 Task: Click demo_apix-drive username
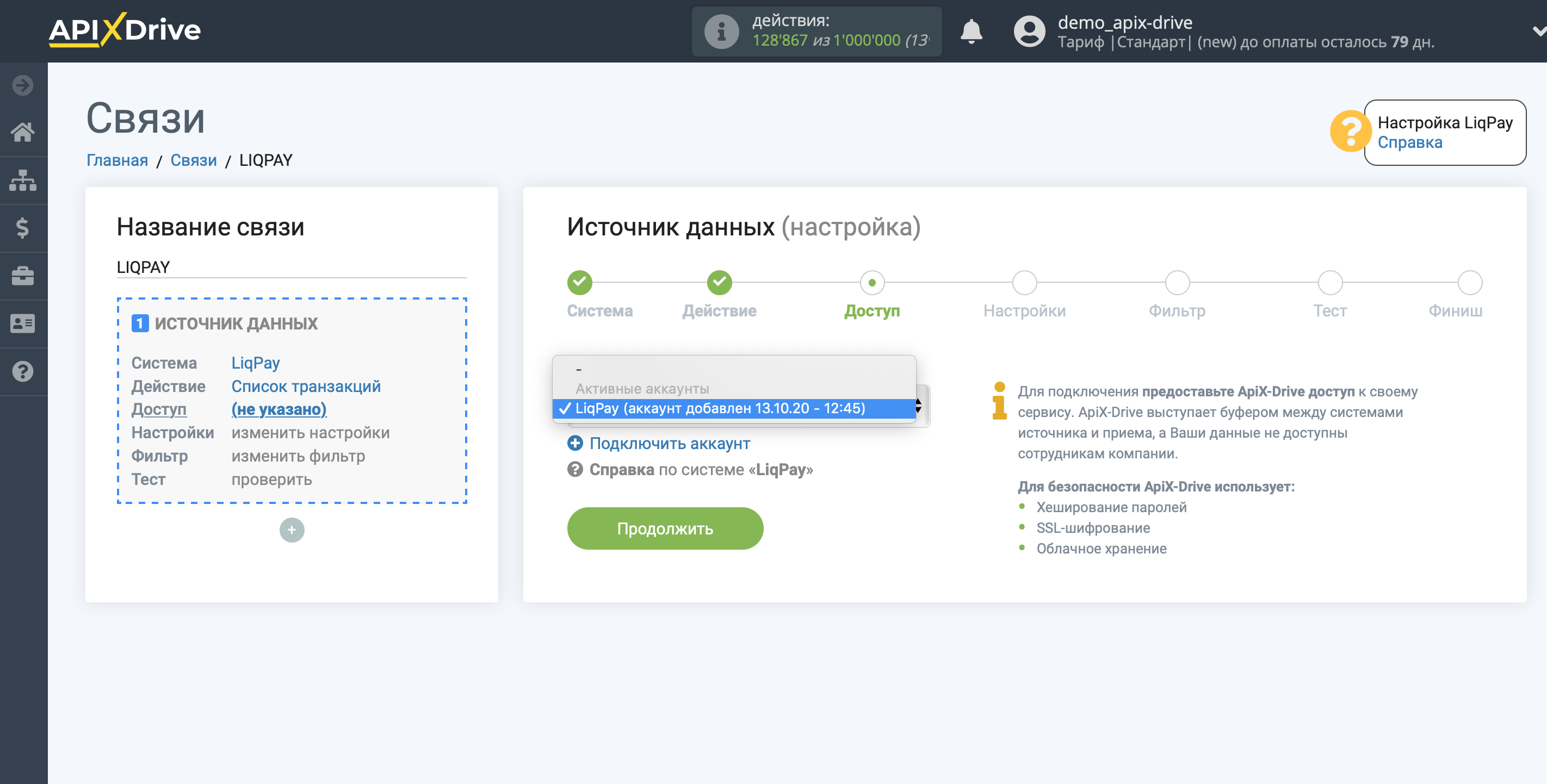1125,22
